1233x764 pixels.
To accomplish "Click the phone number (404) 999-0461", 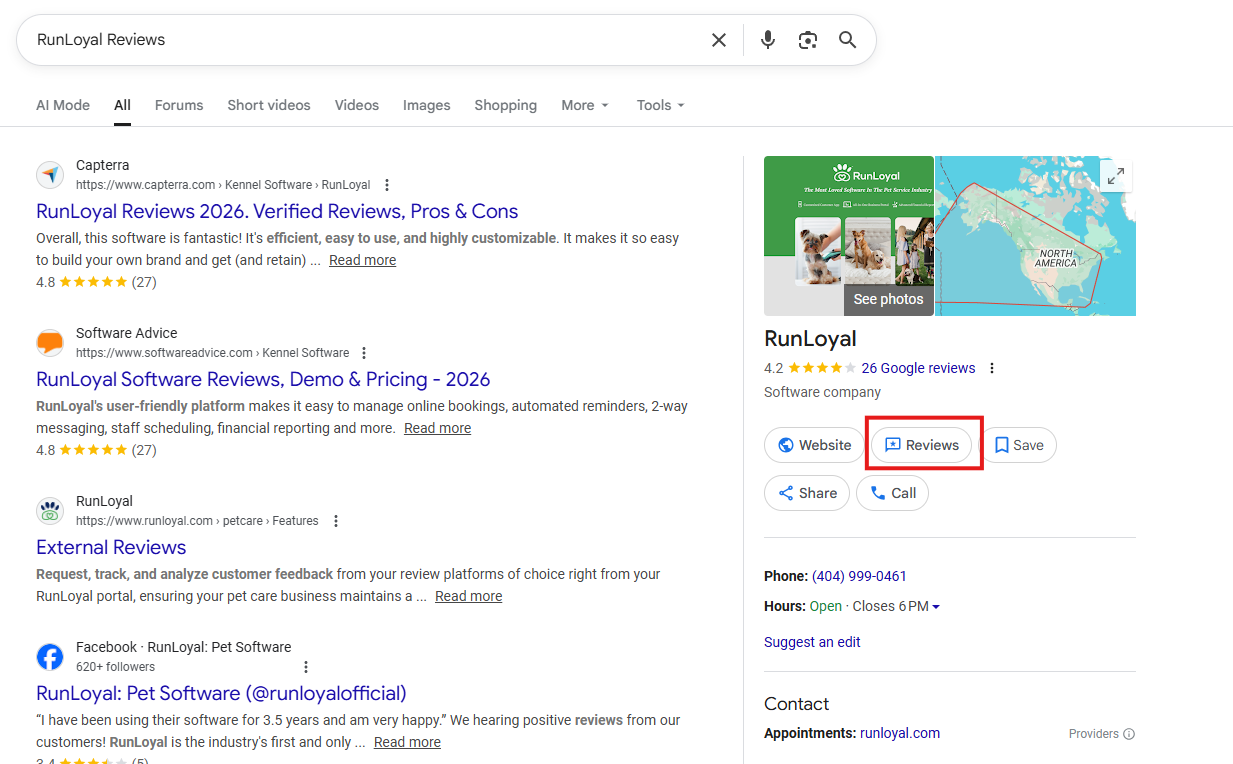I will (x=859, y=576).
